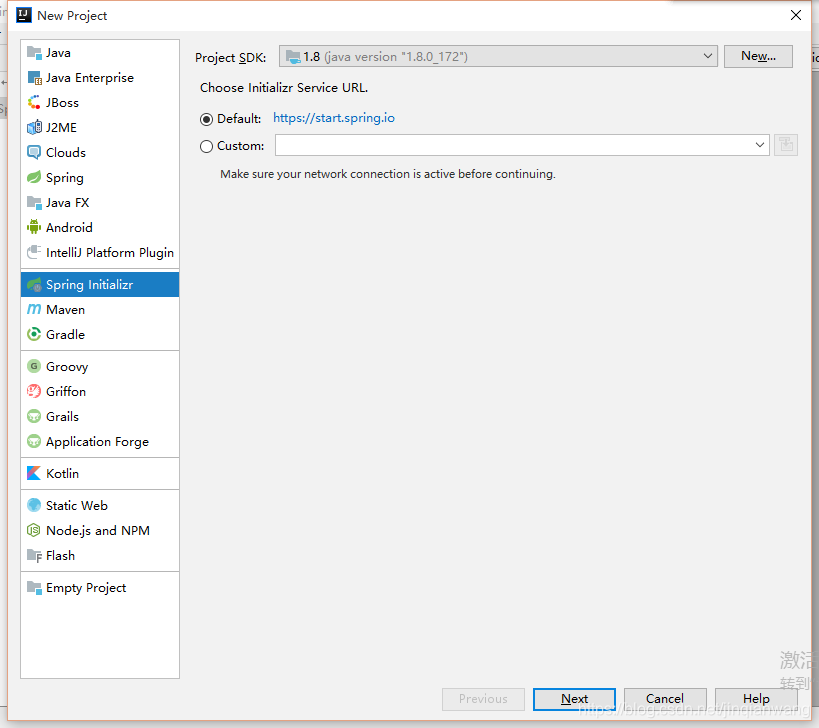The image size is (819, 728).
Task: Click the JBoss colorful icon
Action: tap(34, 102)
